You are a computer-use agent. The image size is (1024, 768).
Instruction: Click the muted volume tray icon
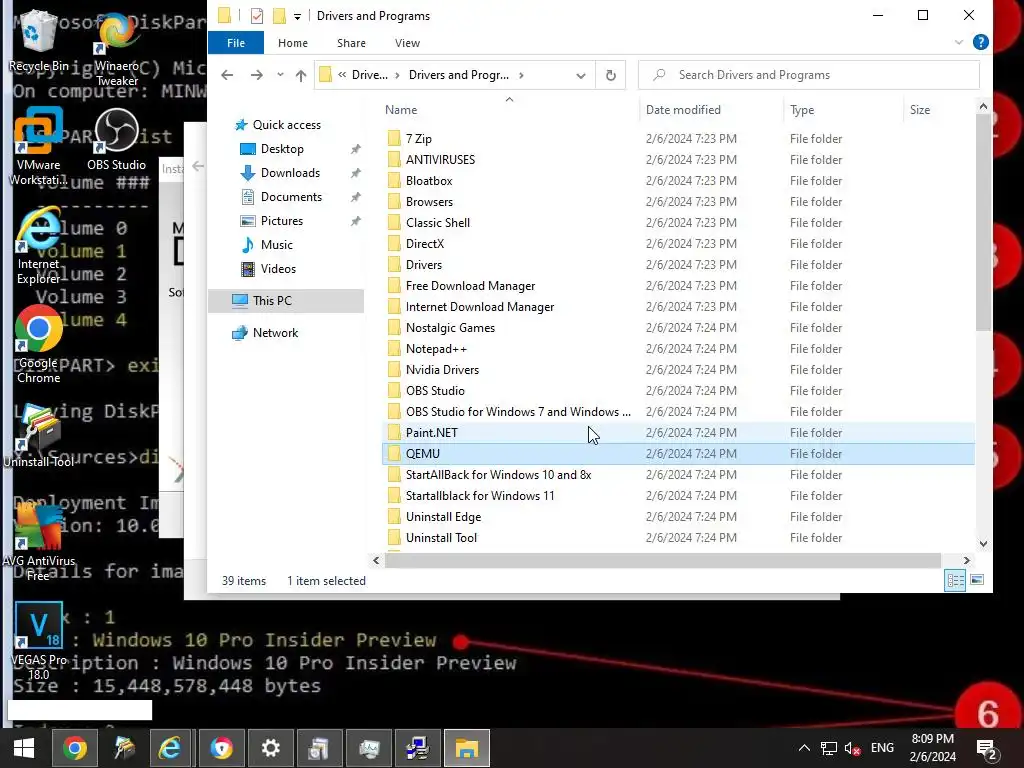[852, 748]
